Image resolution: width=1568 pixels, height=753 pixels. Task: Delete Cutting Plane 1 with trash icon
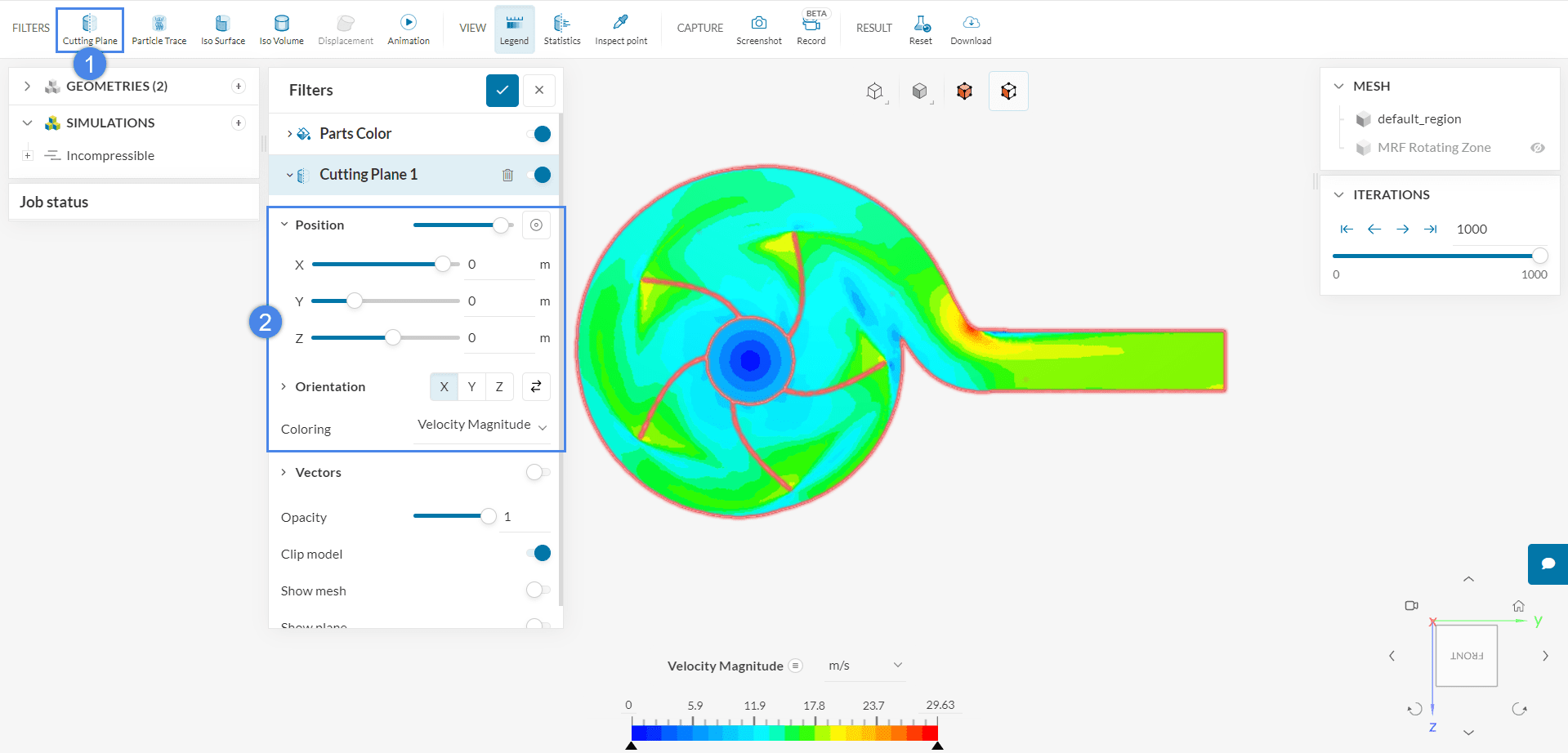point(507,175)
